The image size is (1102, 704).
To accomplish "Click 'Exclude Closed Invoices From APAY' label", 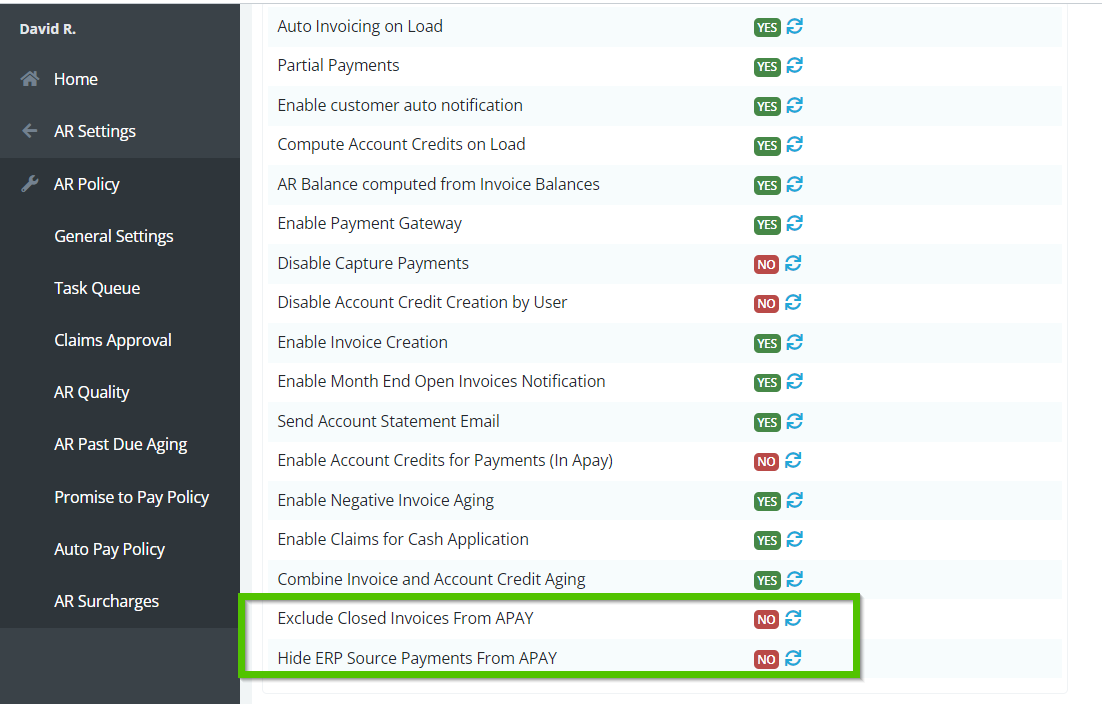I will click(406, 618).
